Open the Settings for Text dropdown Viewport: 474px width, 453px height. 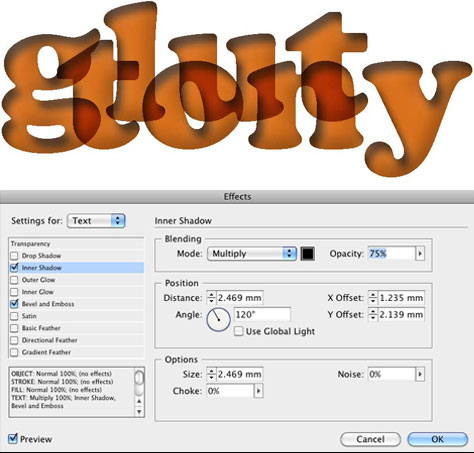point(96,221)
